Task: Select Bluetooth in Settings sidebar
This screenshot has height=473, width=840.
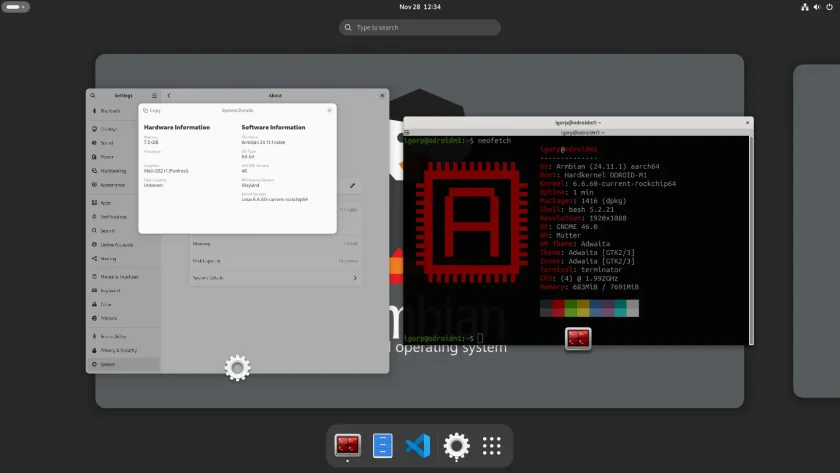Action: [123, 111]
